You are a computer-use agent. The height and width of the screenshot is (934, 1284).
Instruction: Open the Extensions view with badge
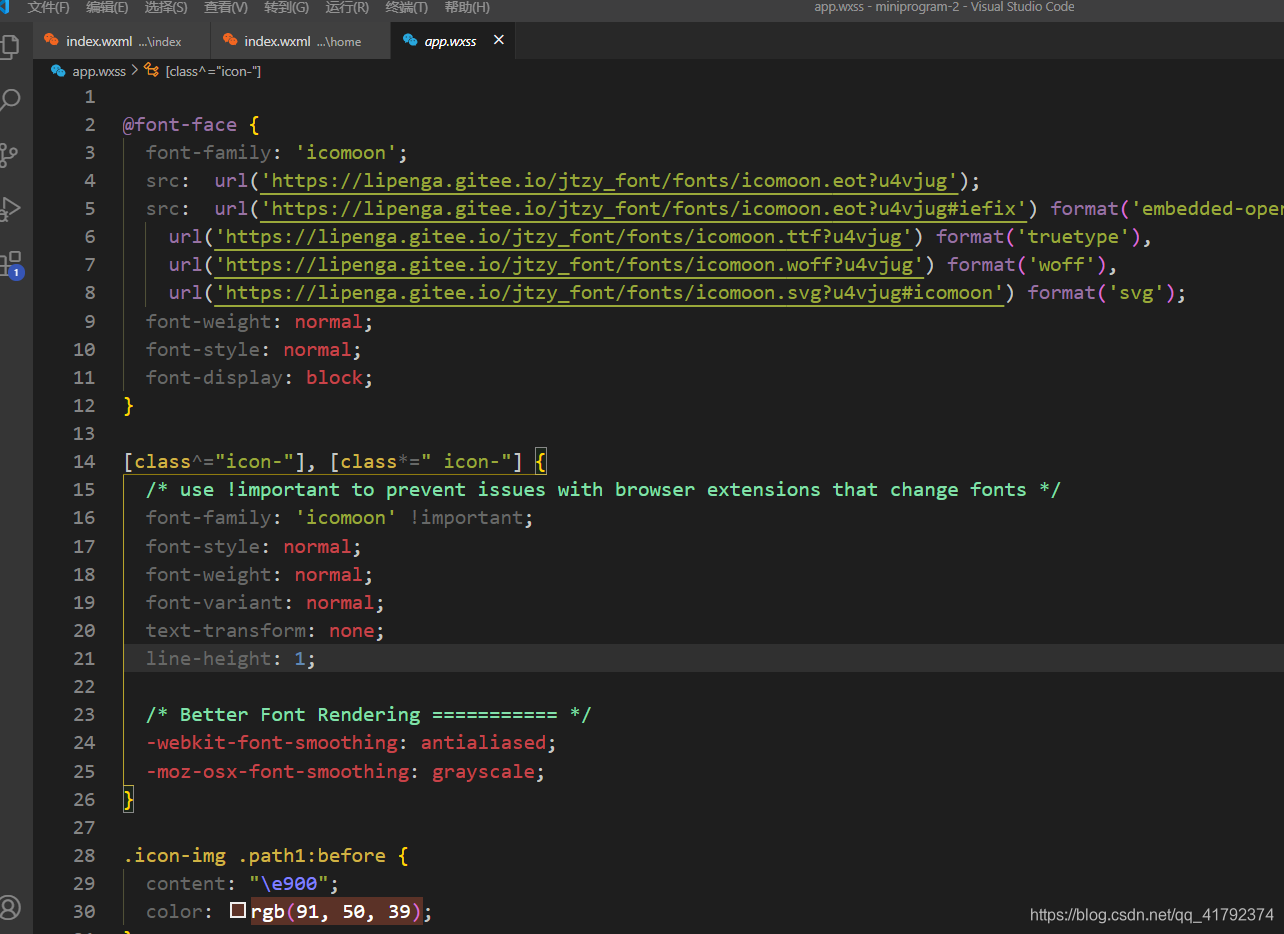click(x=10, y=264)
